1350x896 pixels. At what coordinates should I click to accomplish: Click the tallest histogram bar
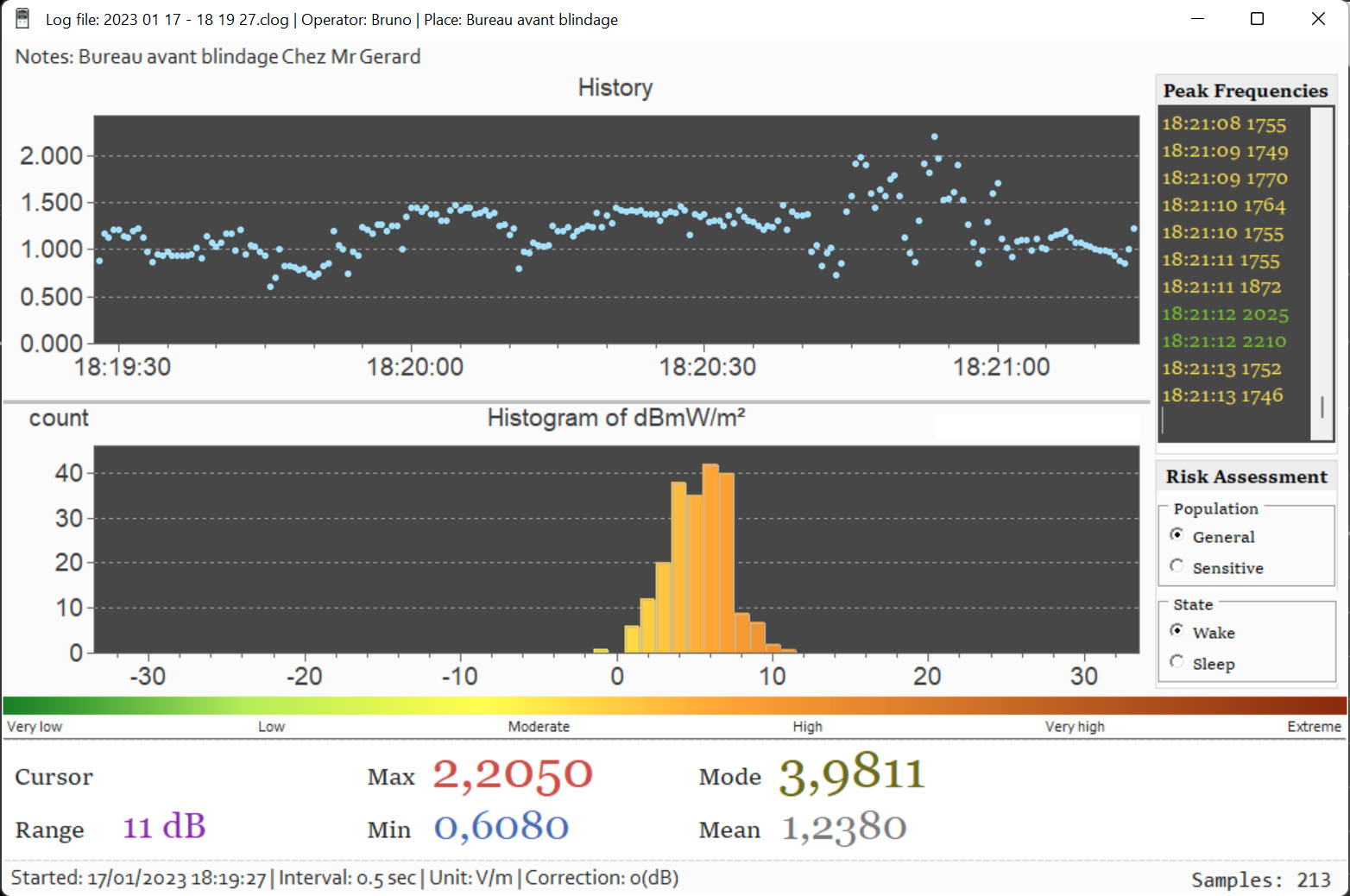[710, 558]
